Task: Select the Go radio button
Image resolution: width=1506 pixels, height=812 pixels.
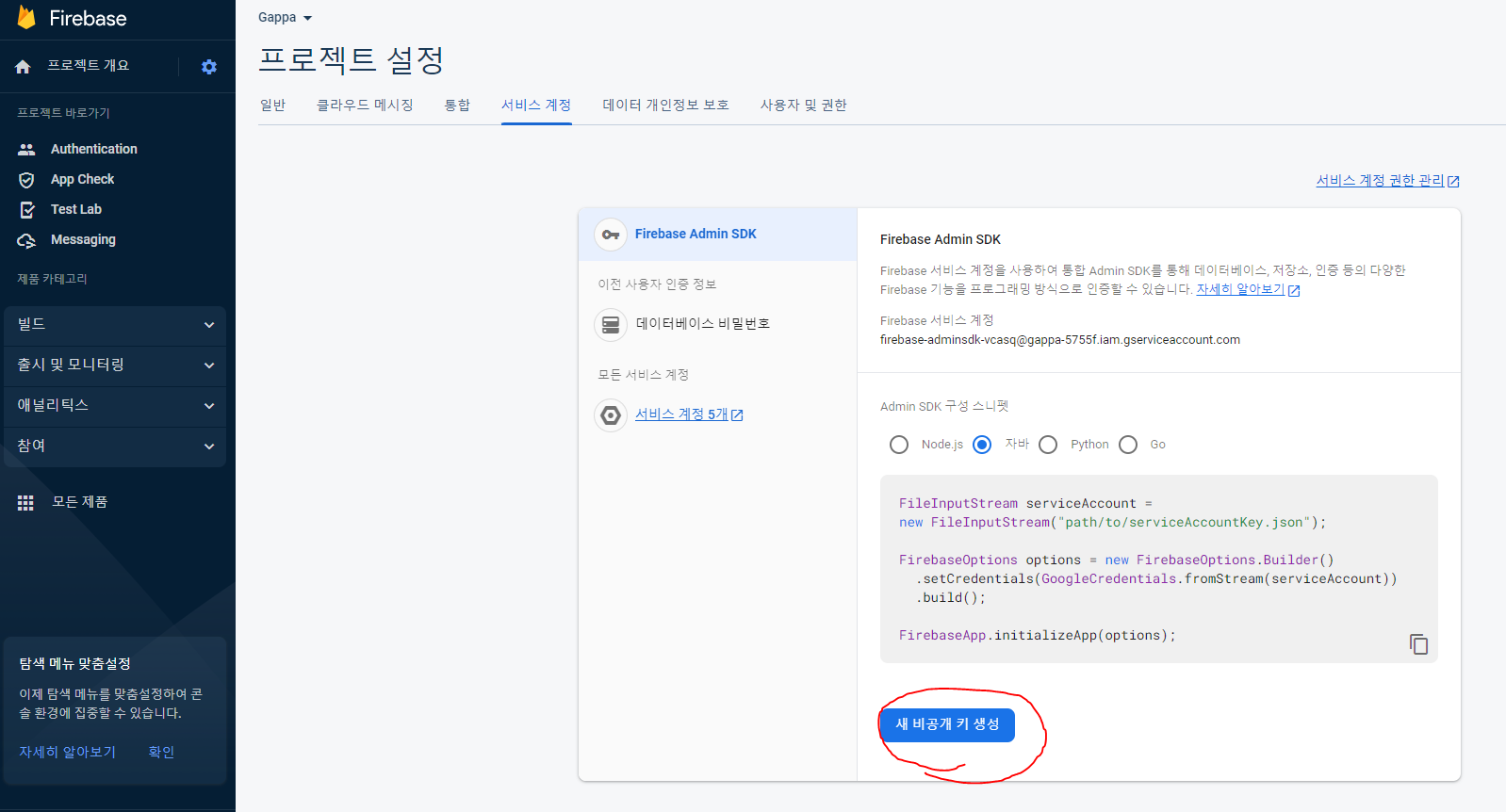Action: coord(1128,445)
